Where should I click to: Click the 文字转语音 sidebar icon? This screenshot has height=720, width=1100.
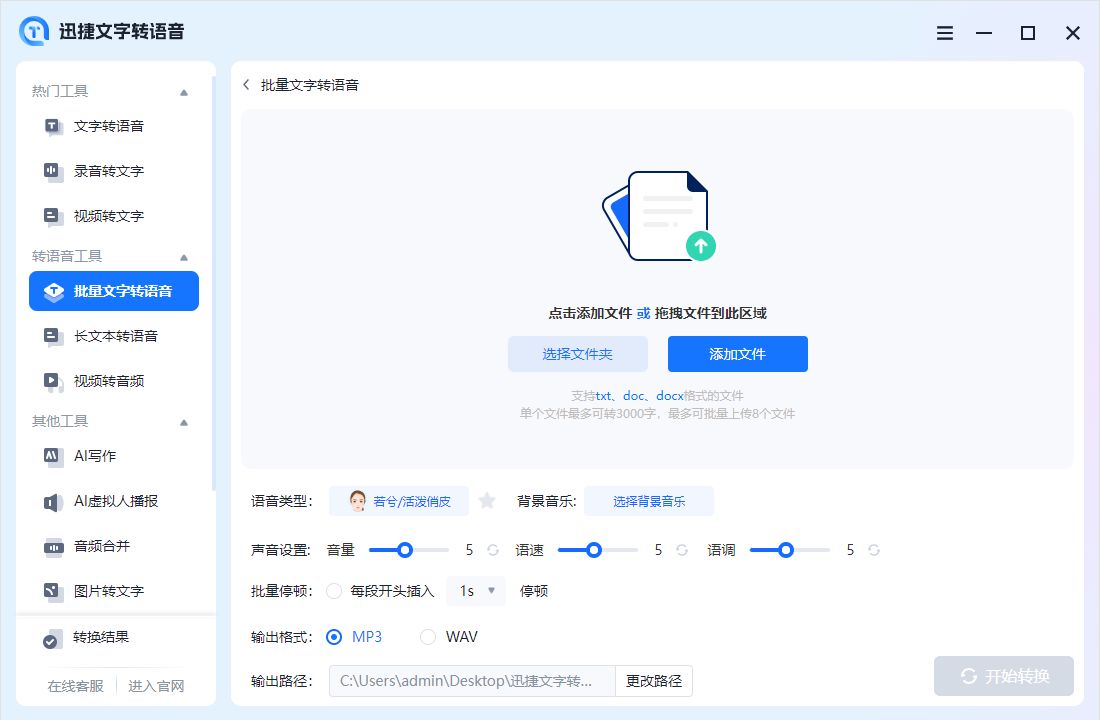point(53,126)
